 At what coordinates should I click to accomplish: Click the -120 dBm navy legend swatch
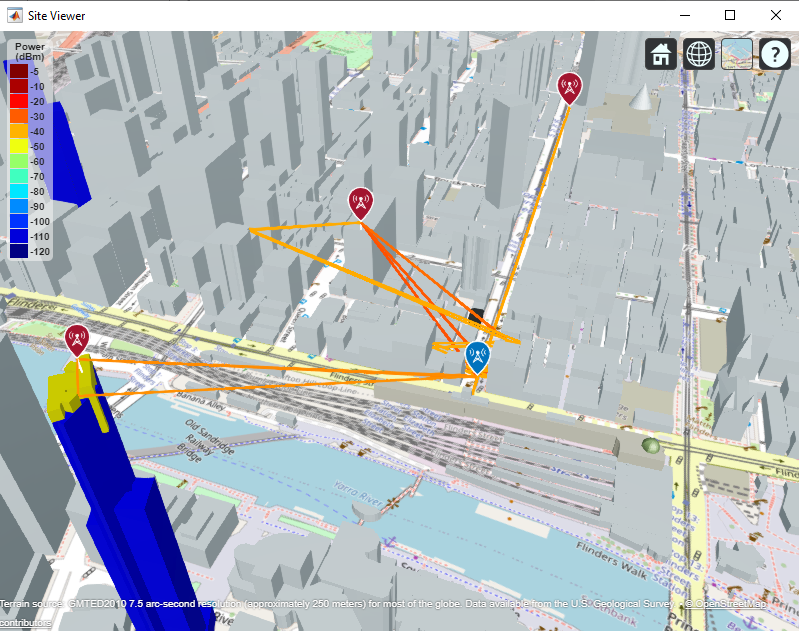point(19,251)
